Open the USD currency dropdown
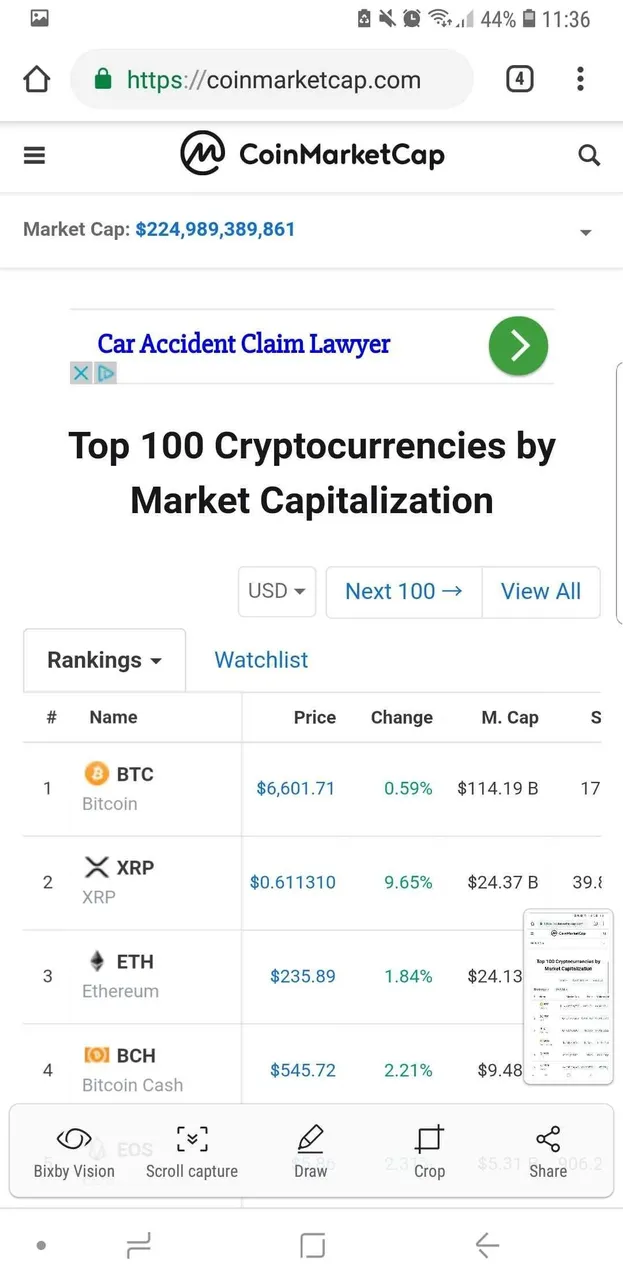The width and height of the screenshot is (623, 1280). coord(277,591)
